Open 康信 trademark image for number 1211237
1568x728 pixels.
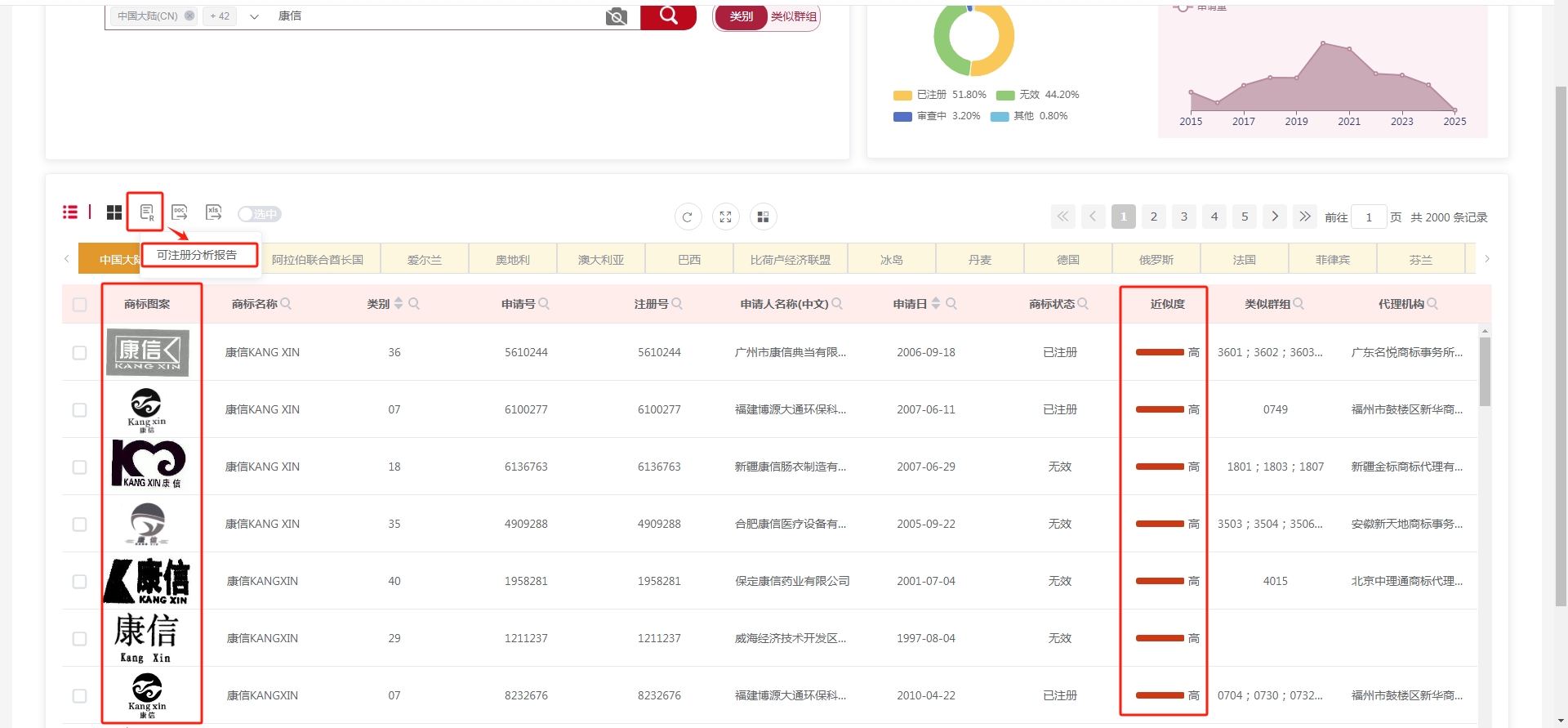(x=147, y=638)
